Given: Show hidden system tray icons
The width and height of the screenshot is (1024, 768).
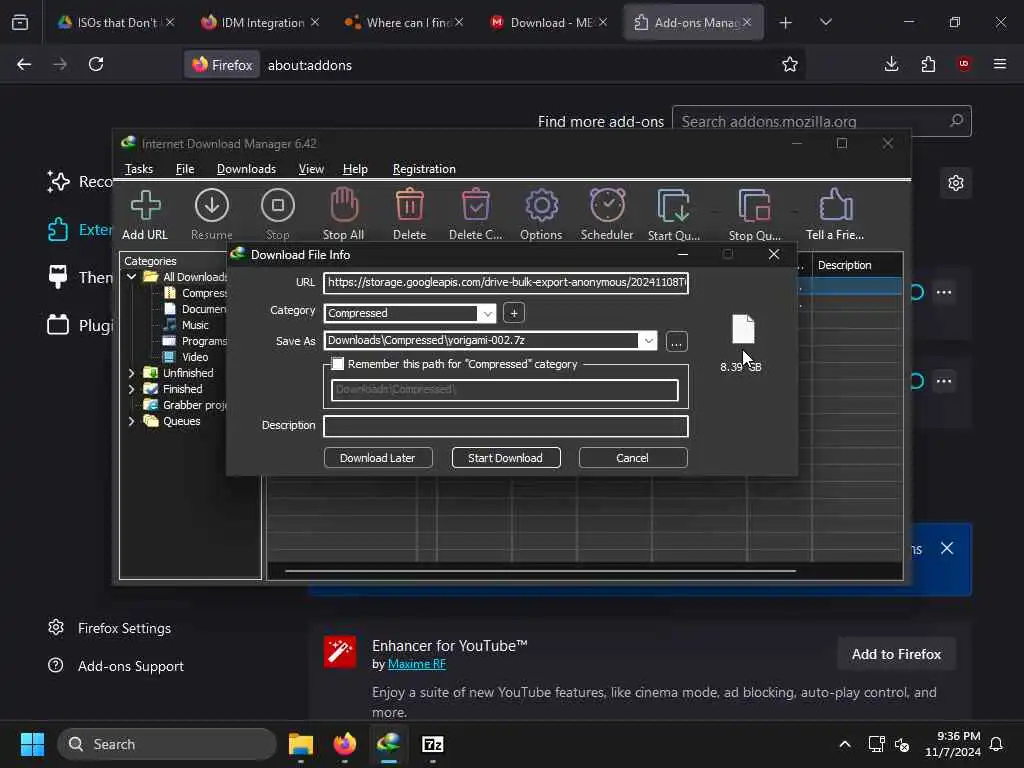Looking at the screenshot, I should 844,744.
